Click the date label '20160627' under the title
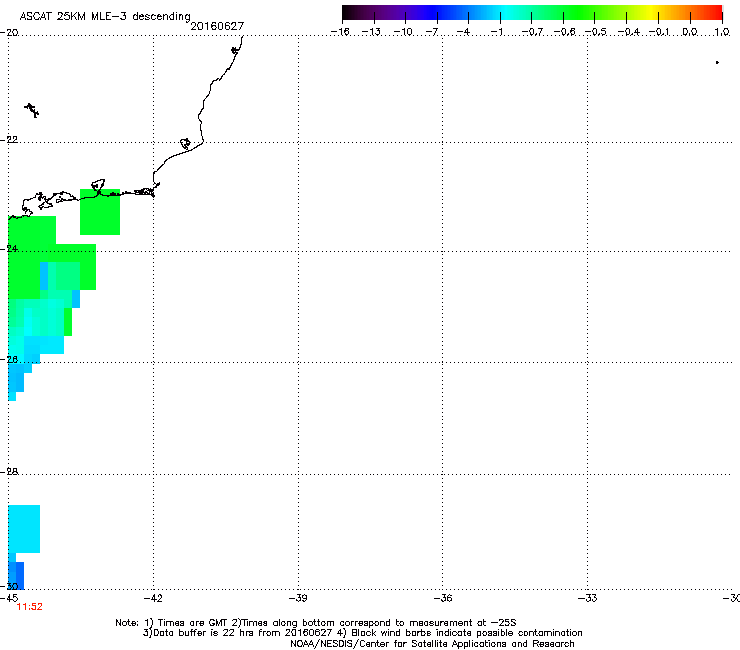Screen dimensions: 740x650 (x=217, y=26)
